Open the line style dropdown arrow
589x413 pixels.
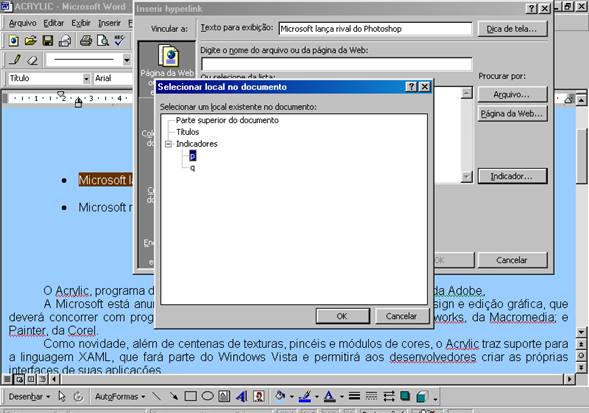(x=127, y=60)
